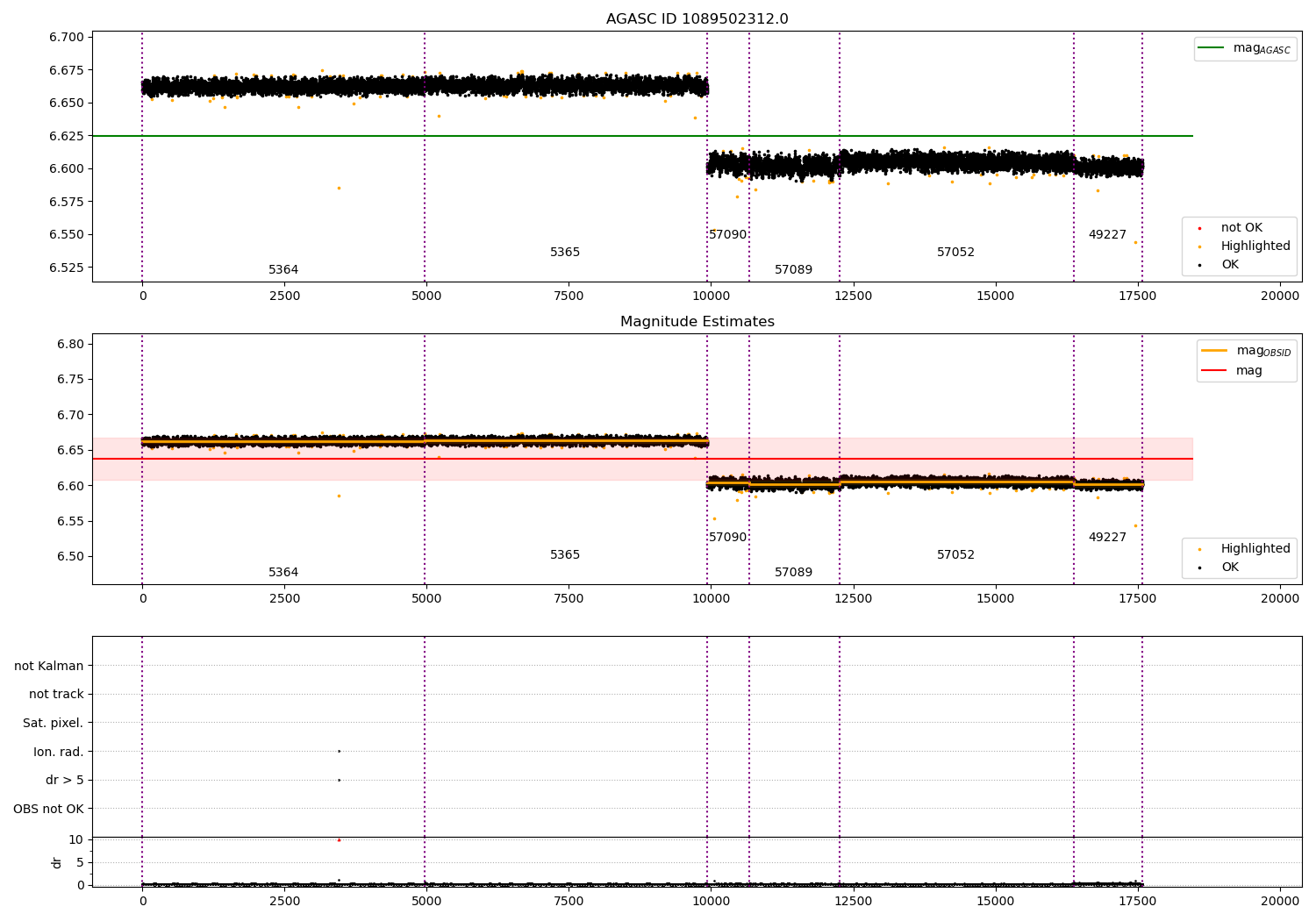1316x921 pixels.
Task: Click the 6.80 y-tick on middle plot
Action: [x=70, y=344]
